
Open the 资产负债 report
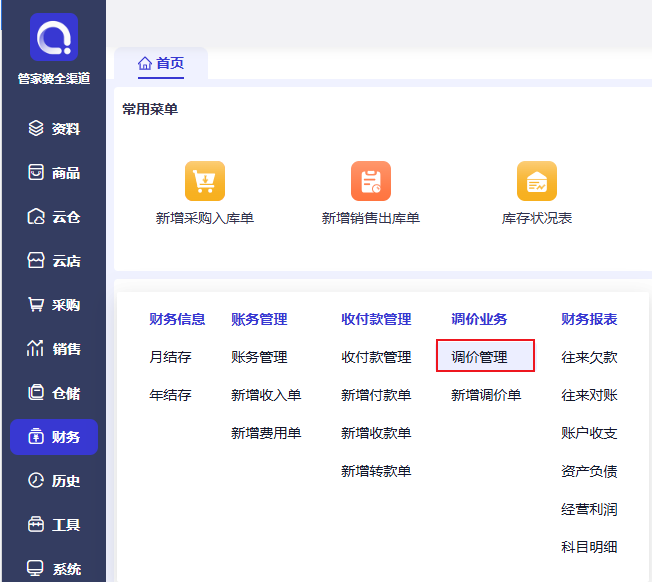click(589, 471)
